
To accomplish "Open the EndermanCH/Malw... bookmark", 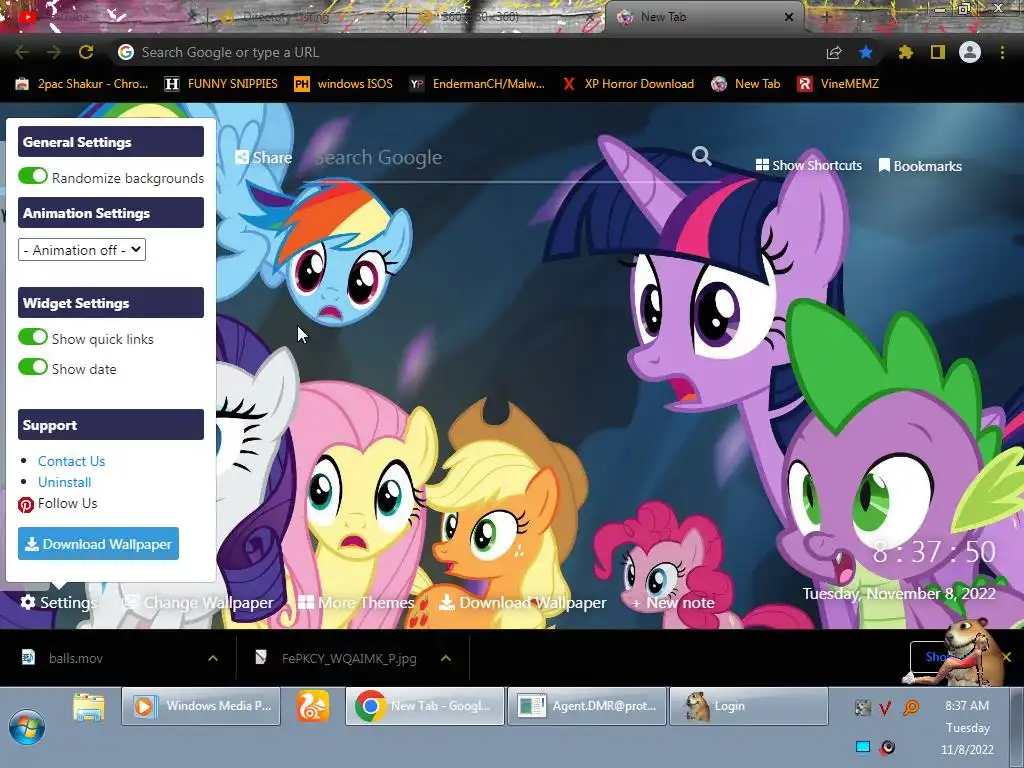I will click(x=477, y=84).
